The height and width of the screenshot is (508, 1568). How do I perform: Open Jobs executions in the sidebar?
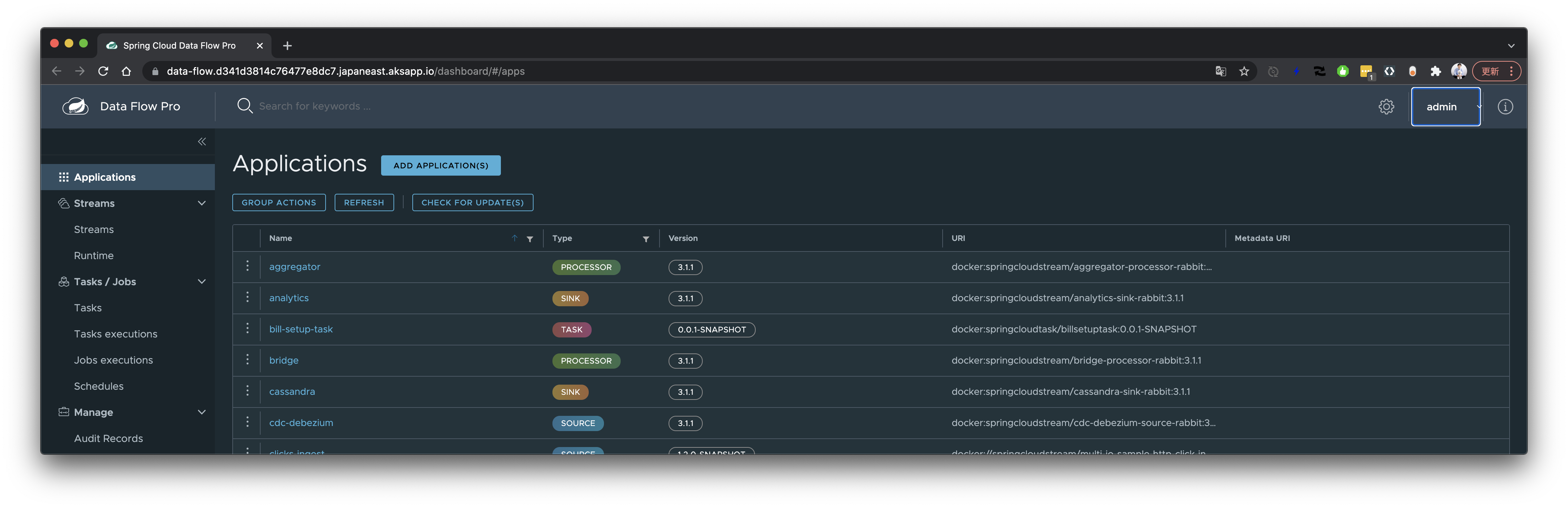pyautogui.click(x=113, y=360)
